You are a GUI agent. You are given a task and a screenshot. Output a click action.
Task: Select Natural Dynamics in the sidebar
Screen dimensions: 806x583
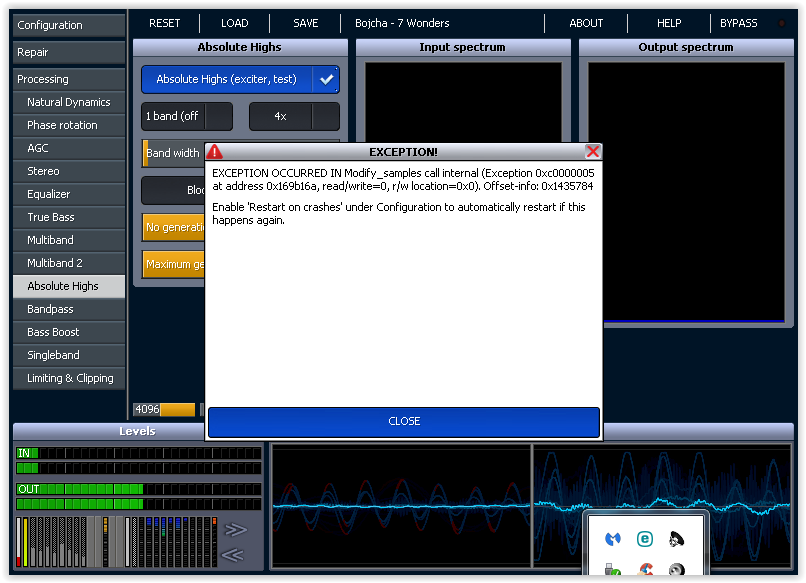[x=69, y=102]
